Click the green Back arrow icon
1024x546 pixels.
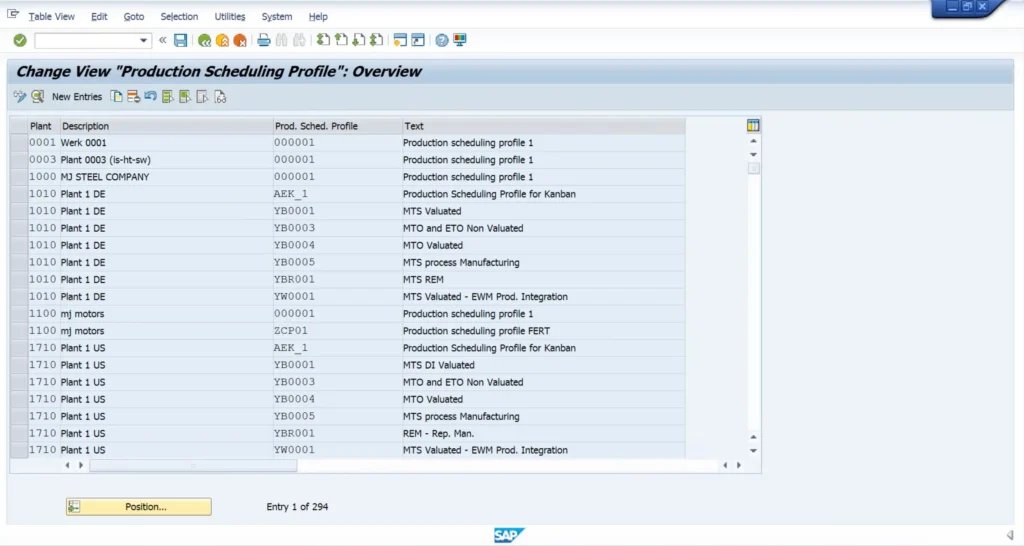point(204,40)
